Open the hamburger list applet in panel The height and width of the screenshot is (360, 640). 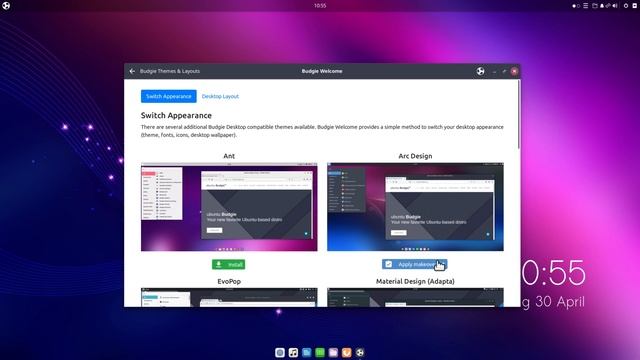tap(586, 6)
